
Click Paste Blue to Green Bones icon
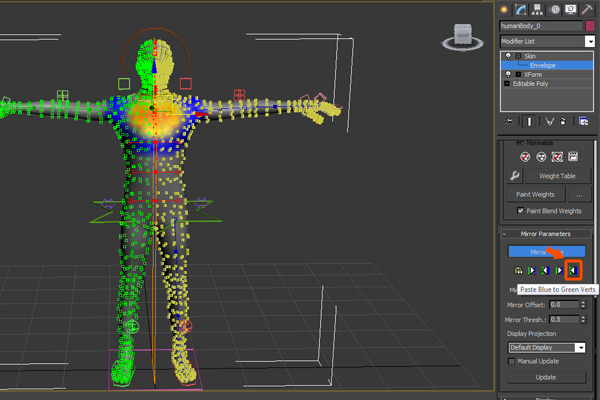pos(545,271)
